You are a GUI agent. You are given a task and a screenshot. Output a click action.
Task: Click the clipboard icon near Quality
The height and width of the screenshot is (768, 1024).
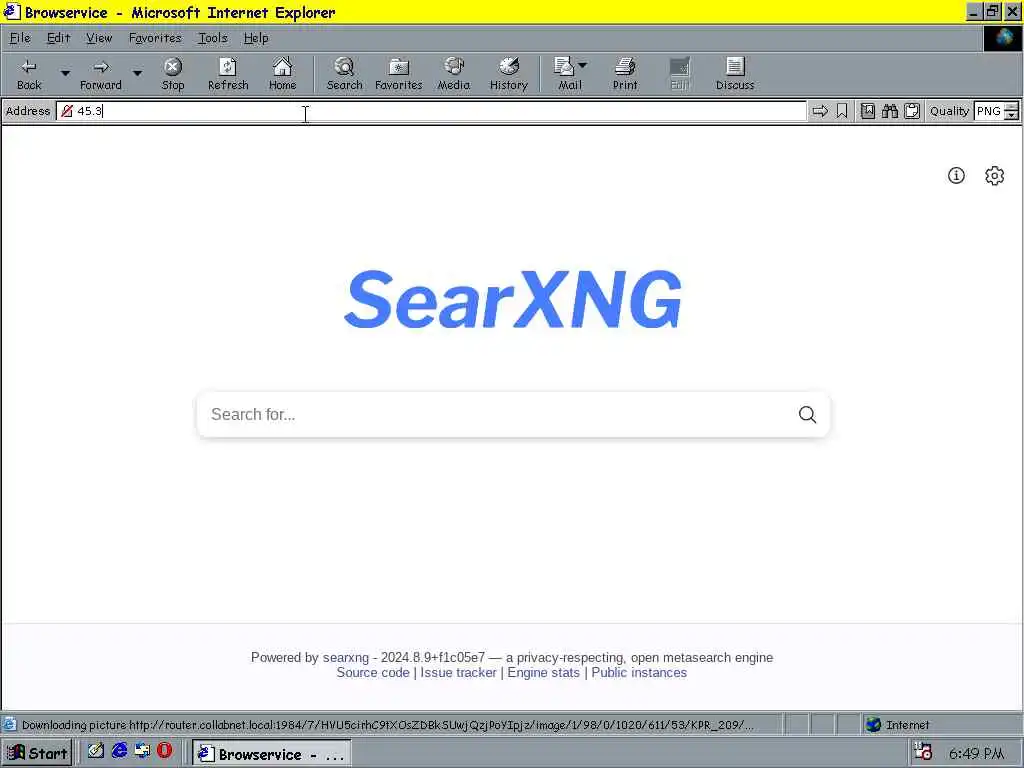[x=912, y=111]
